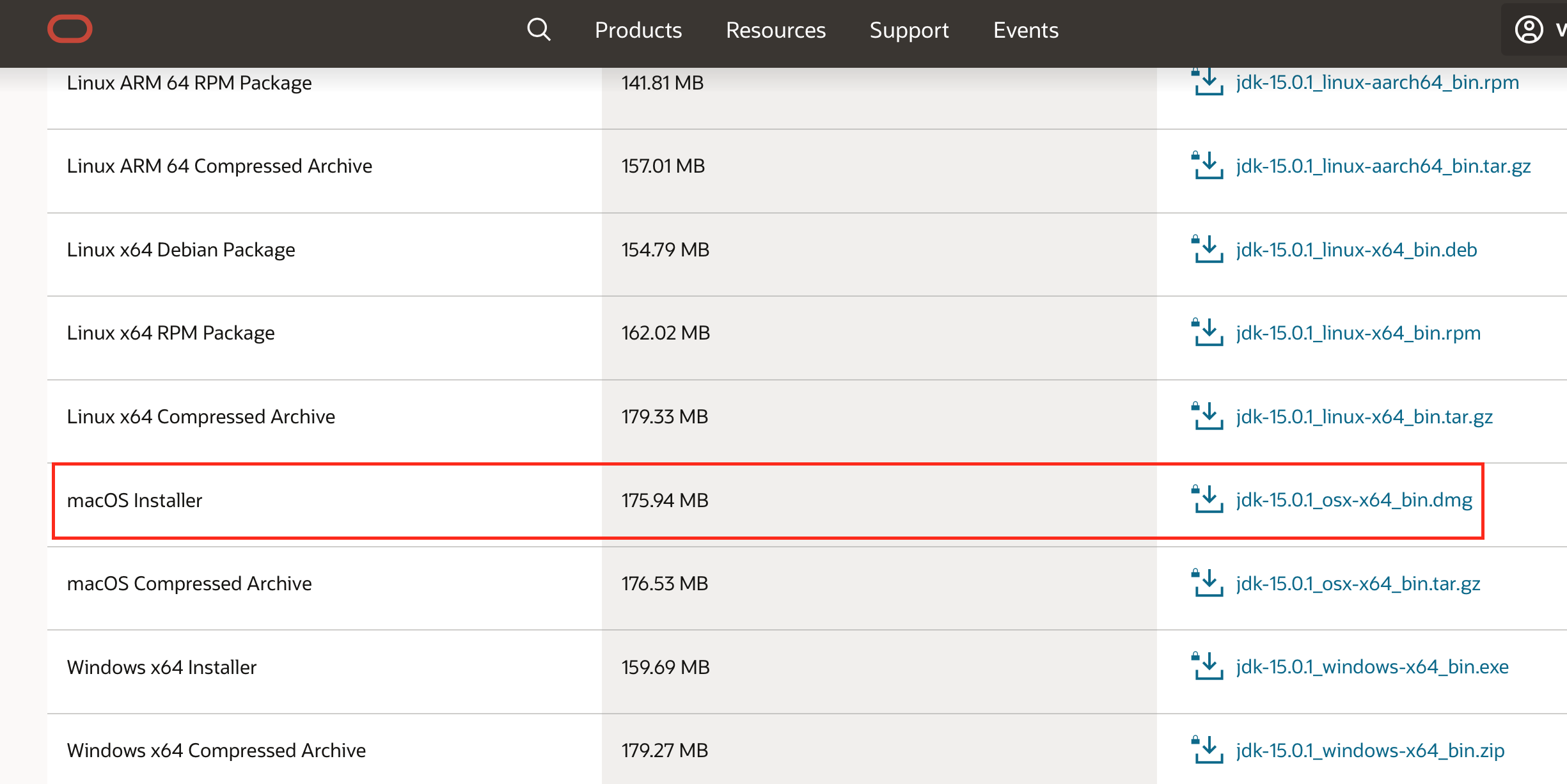Click the 157.01 MB file size
The width and height of the screenshot is (1567, 784).
663,166
